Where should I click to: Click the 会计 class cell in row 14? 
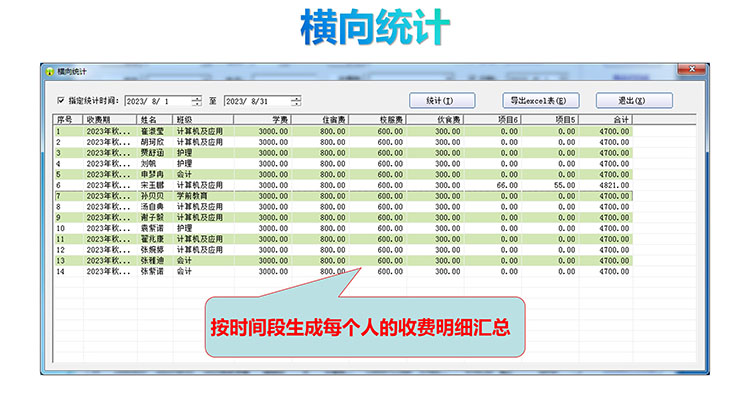[184, 271]
